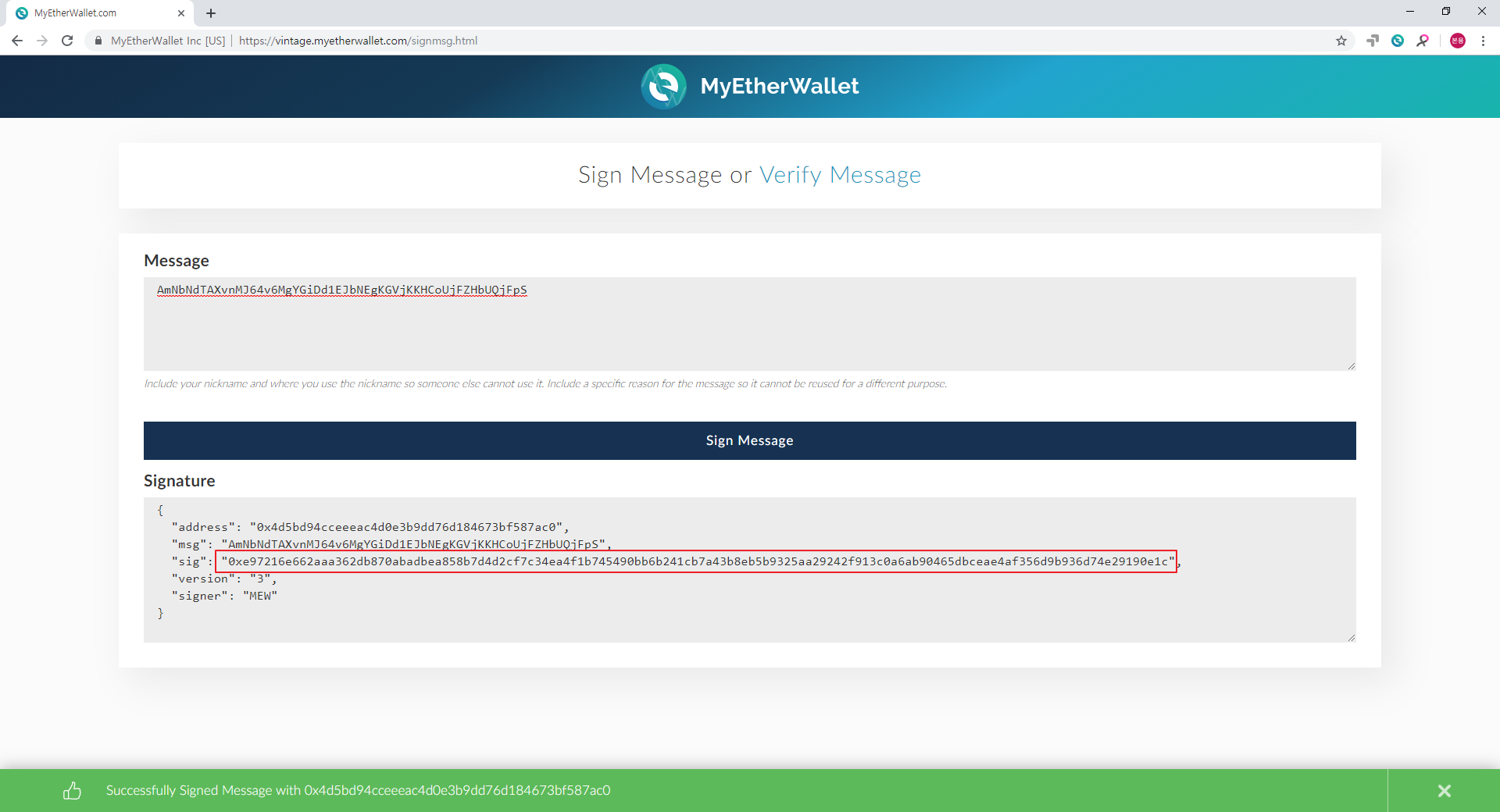This screenshot has width=1500, height=812.
Task: Click the Signature section heading
Action: [x=180, y=481]
